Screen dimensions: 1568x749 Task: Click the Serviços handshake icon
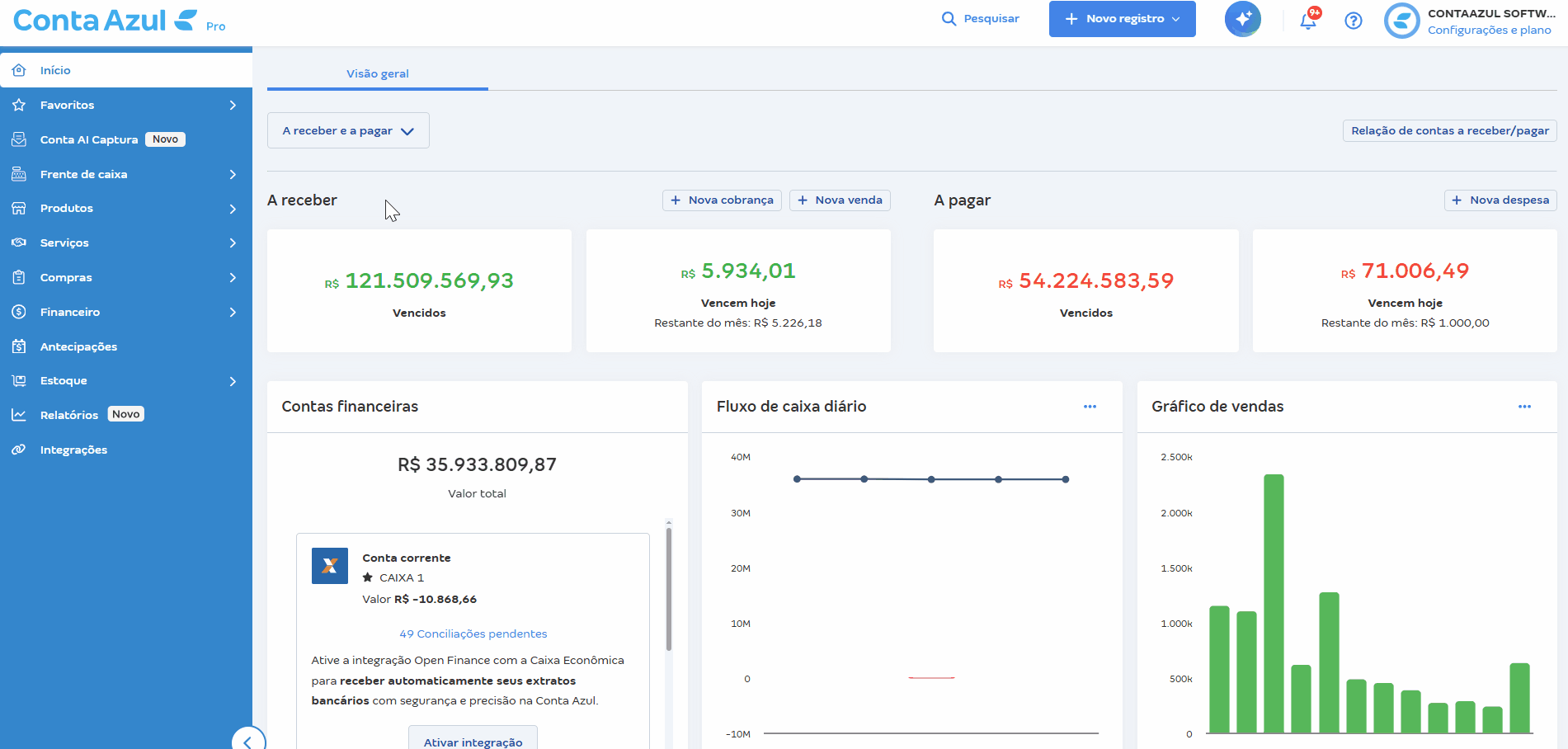19,243
